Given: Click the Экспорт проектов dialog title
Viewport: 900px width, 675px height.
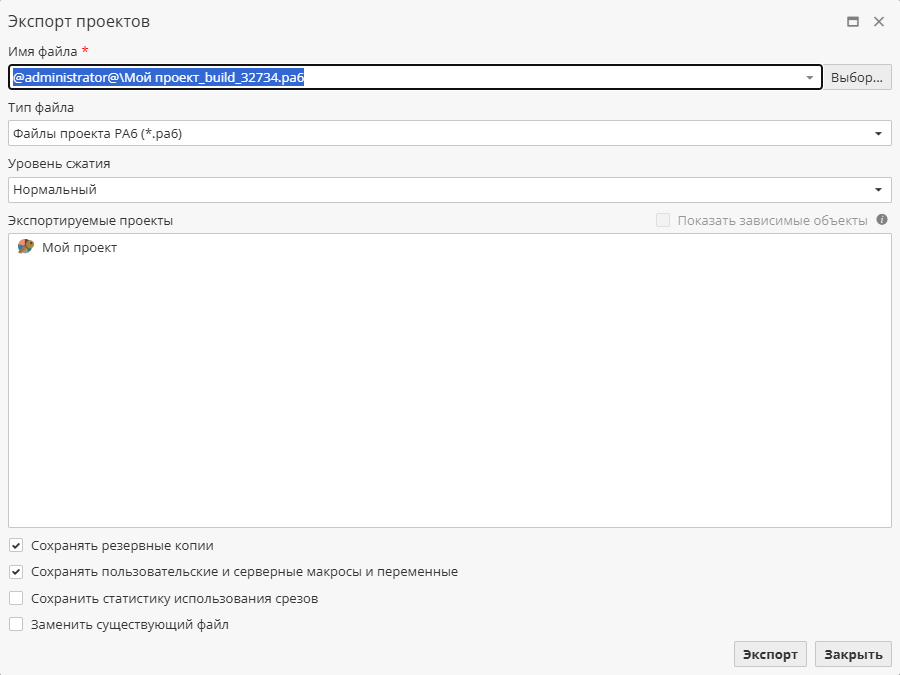Looking at the screenshot, I should 76,20.
